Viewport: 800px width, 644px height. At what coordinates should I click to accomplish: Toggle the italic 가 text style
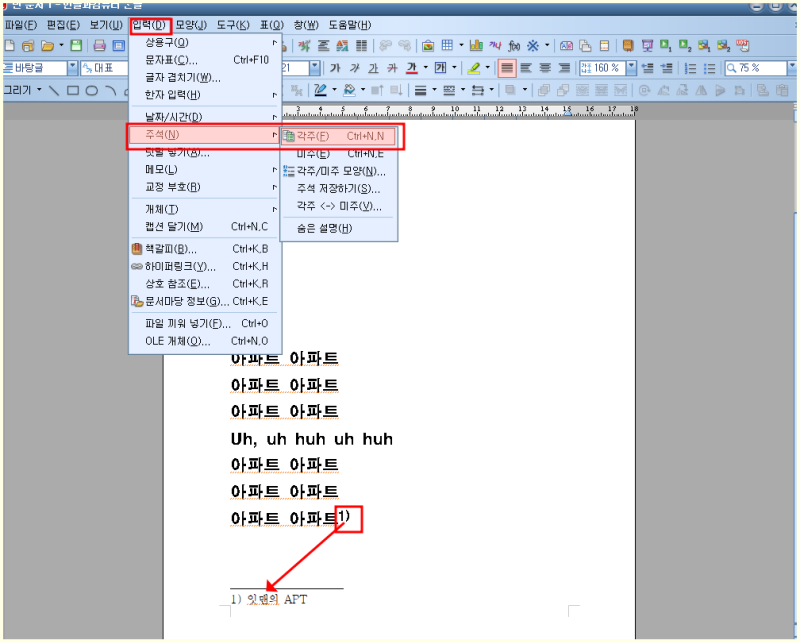click(355, 68)
